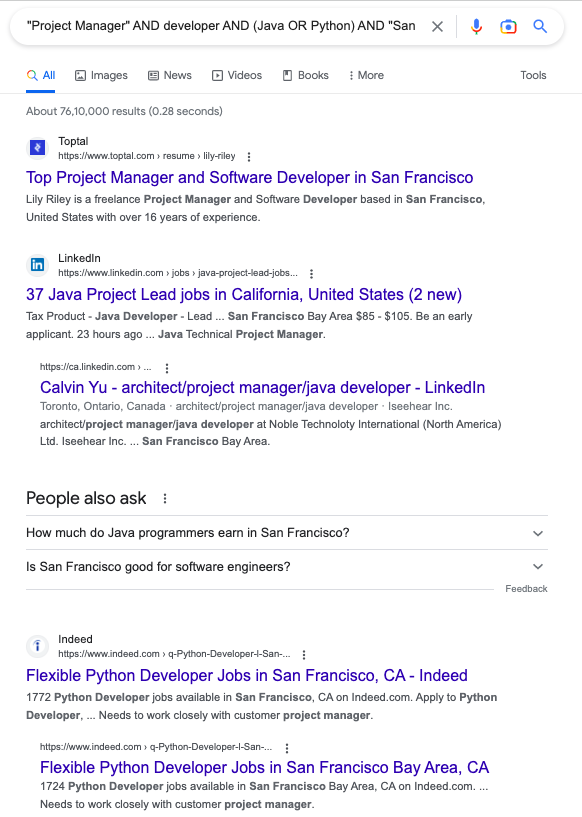Viewport: 582px width, 817px height.
Task: Open Top Project Manager and Software Developer result
Action: point(250,177)
